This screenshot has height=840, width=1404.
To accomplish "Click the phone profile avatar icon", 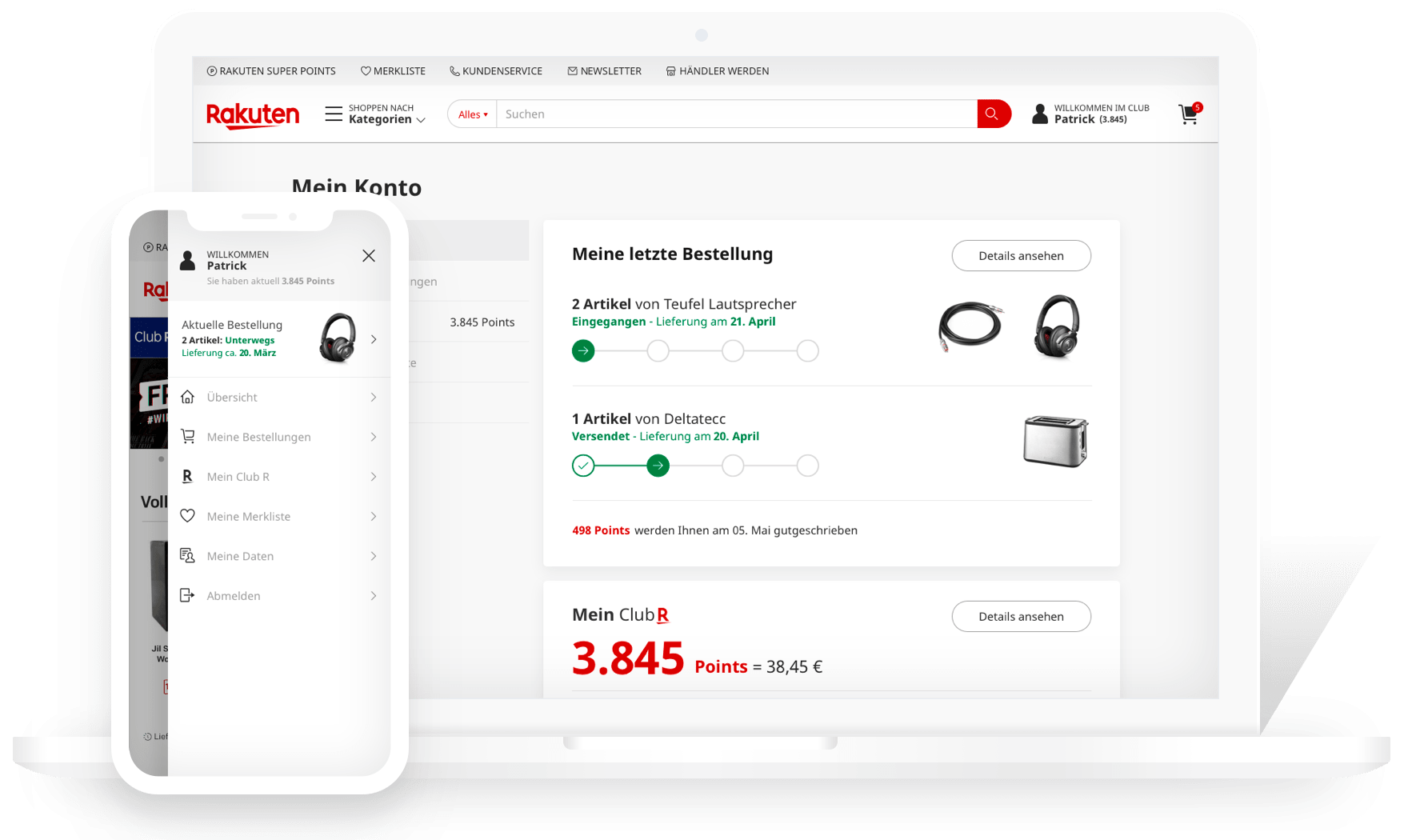I will [x=188, y=260].
